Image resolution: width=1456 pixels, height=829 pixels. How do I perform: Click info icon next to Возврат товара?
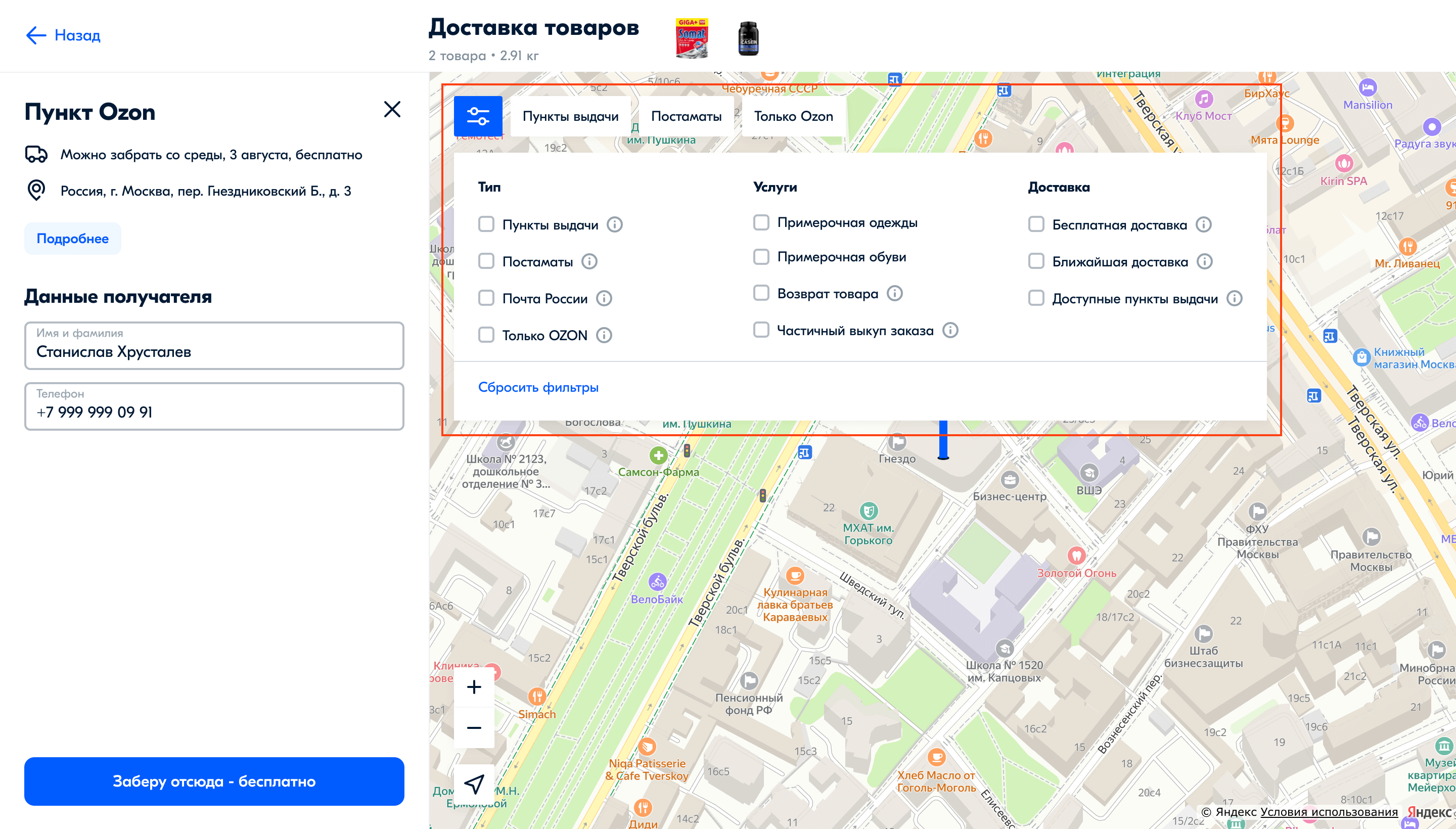coord(894,293)
